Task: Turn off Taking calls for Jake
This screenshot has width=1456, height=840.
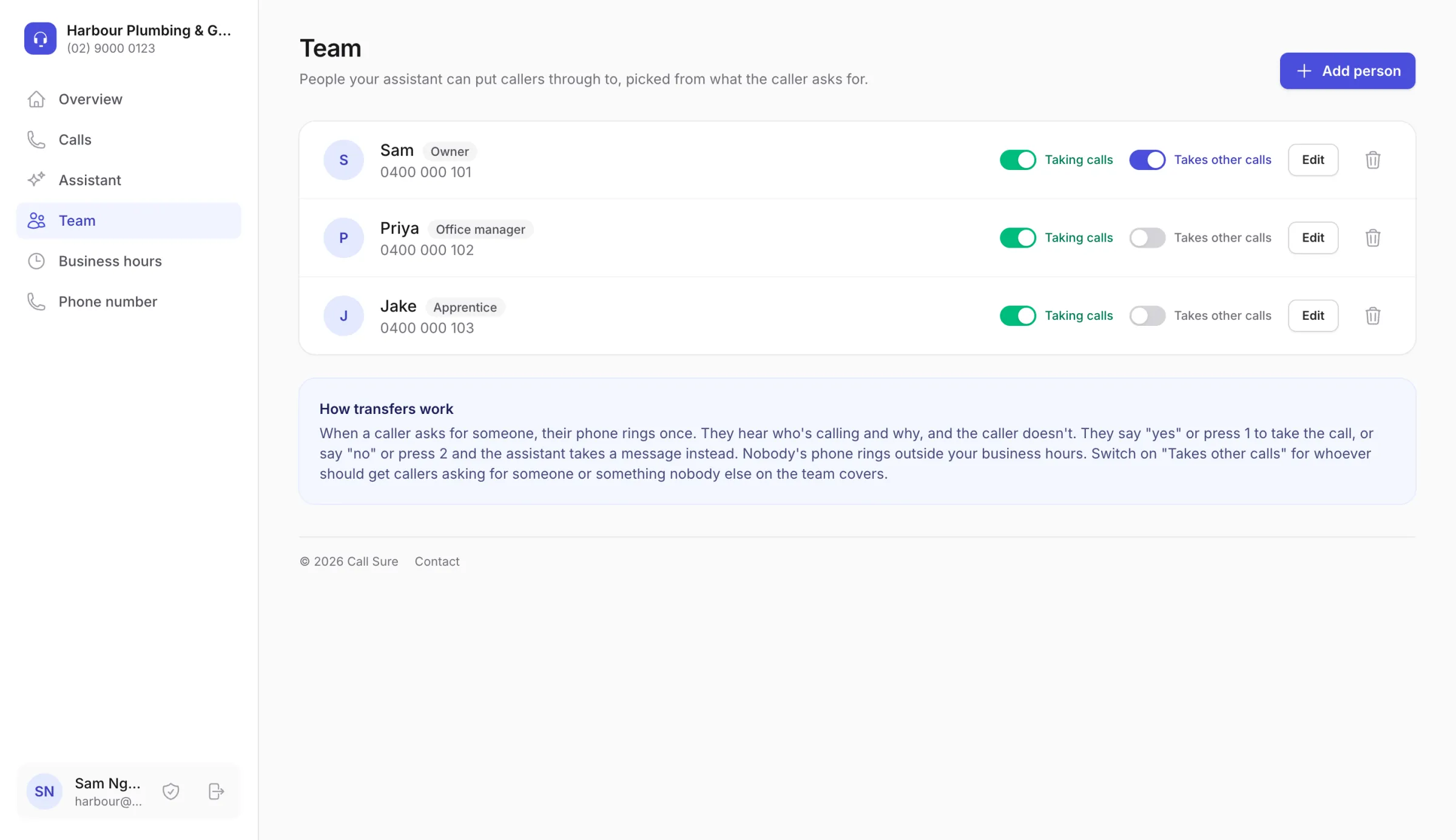Action: pos(1018,316)
